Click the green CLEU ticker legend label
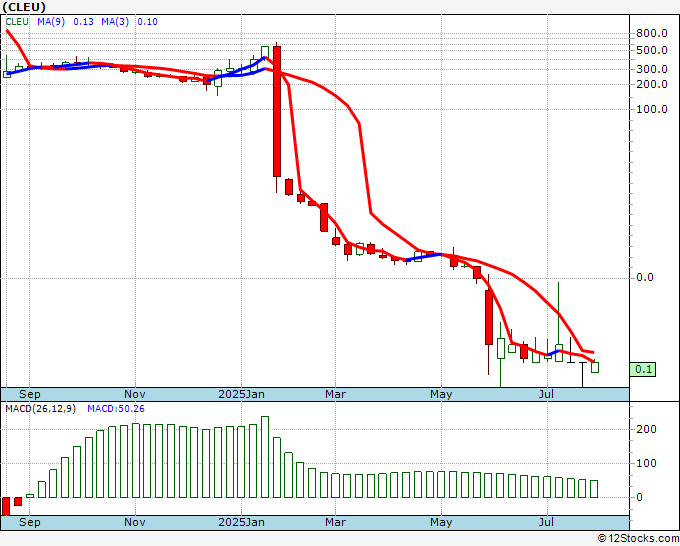680x546 pixels. click(17, 22)
